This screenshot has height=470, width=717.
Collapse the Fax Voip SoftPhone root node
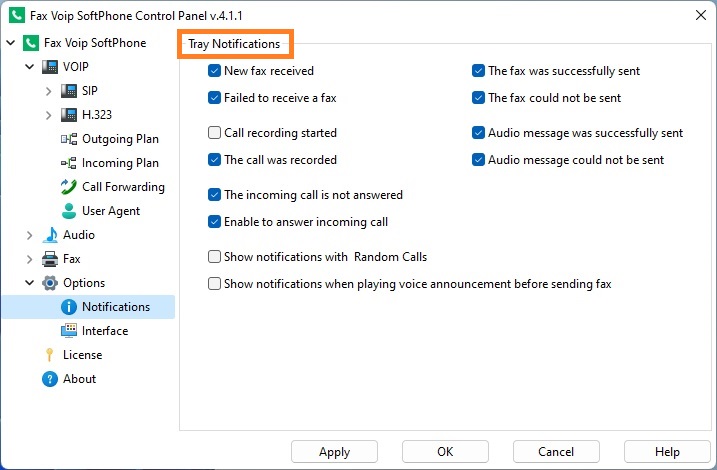(x=11, y=43)
